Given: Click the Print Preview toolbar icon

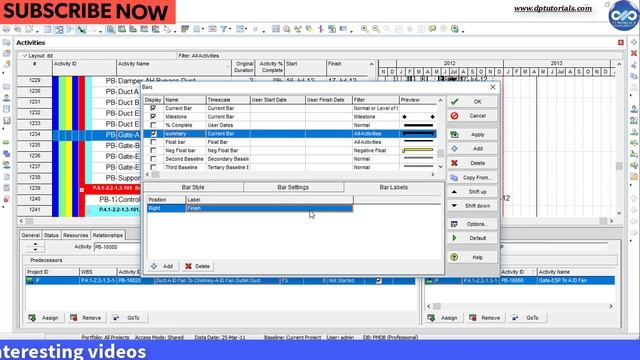Looking at the screenshot, I should (18, 29).
